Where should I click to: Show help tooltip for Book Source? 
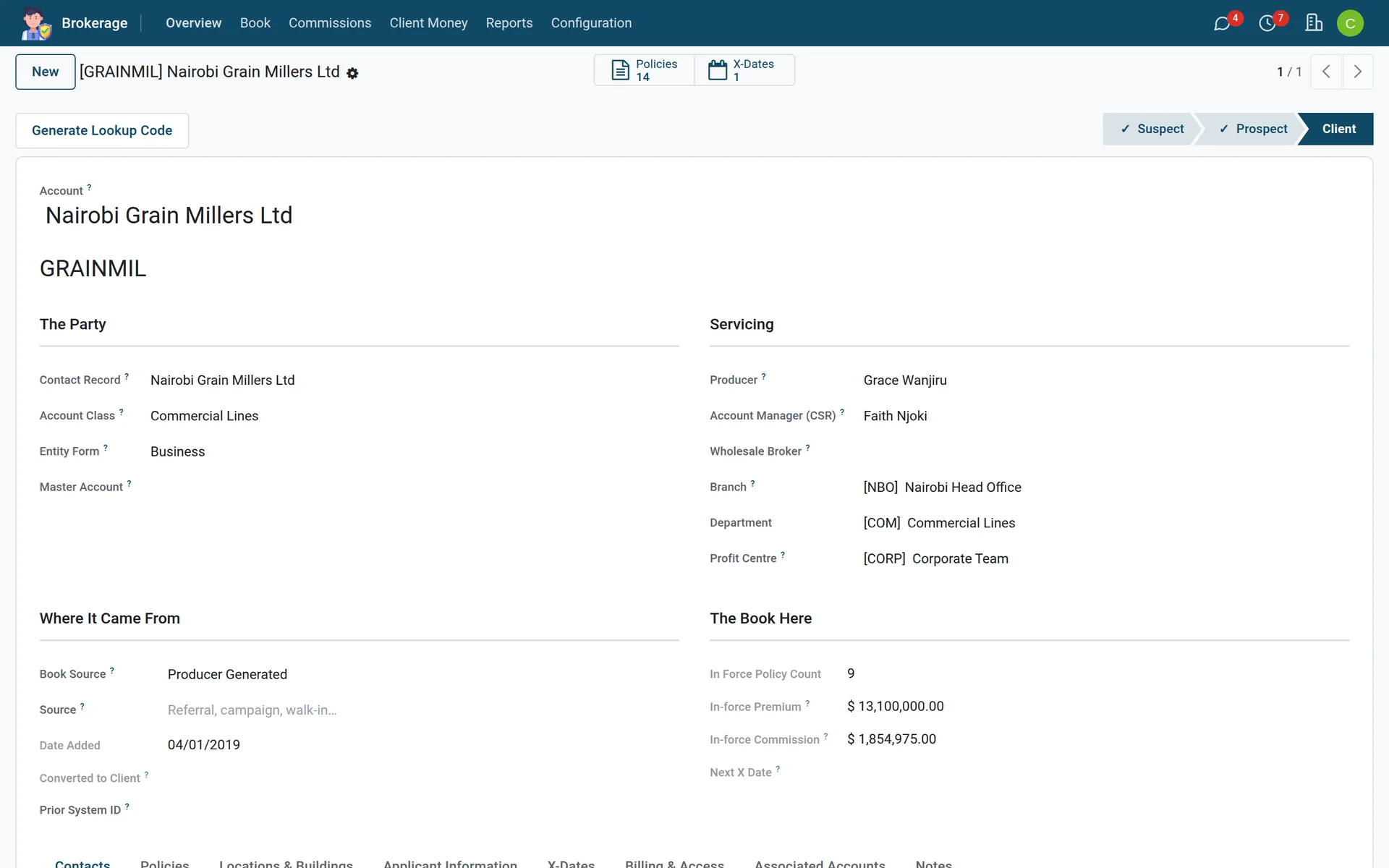point(112,671)
